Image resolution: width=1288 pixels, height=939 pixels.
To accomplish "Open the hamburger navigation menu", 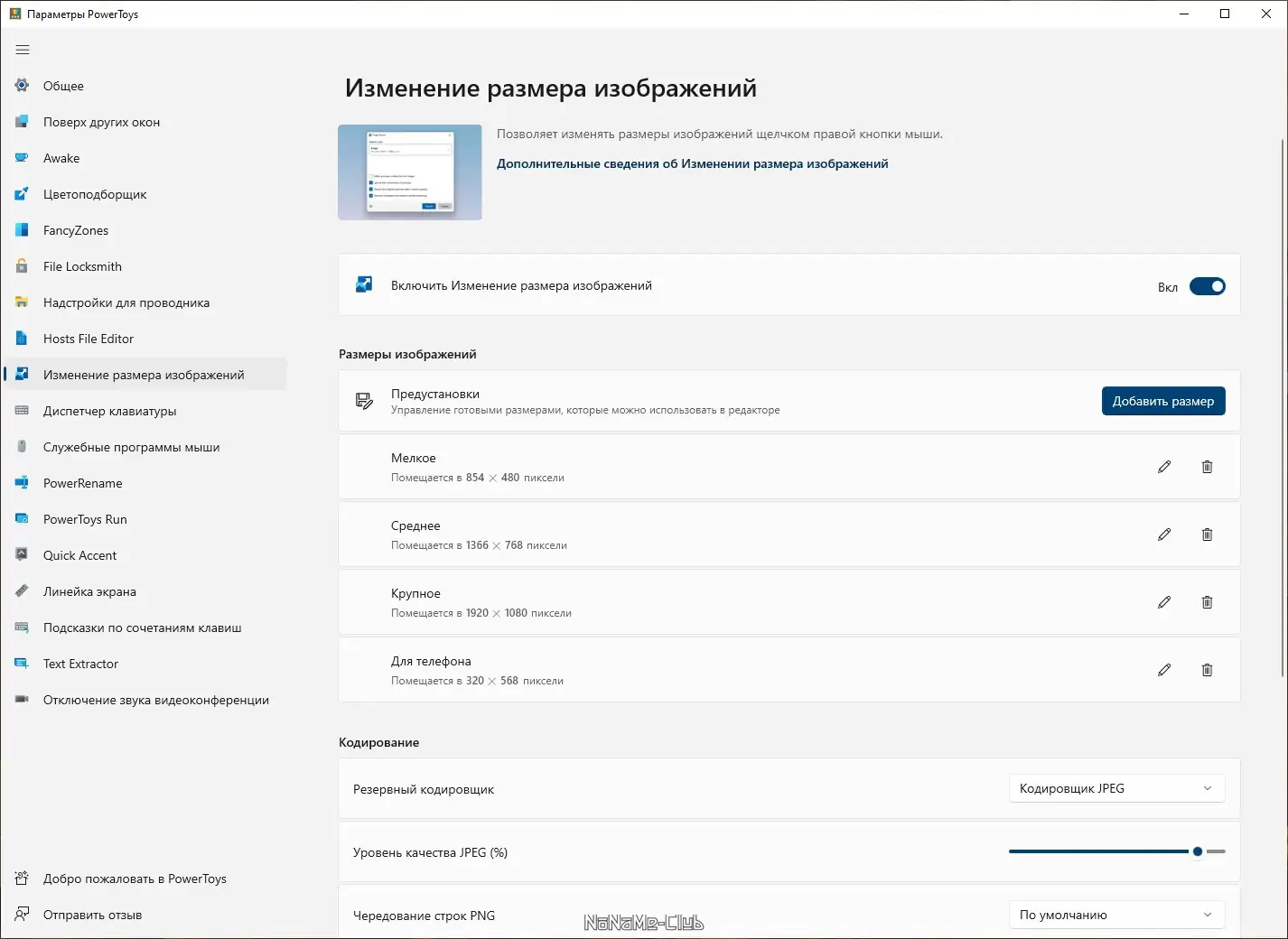I will pyautogui.click(x=23, y=50).
